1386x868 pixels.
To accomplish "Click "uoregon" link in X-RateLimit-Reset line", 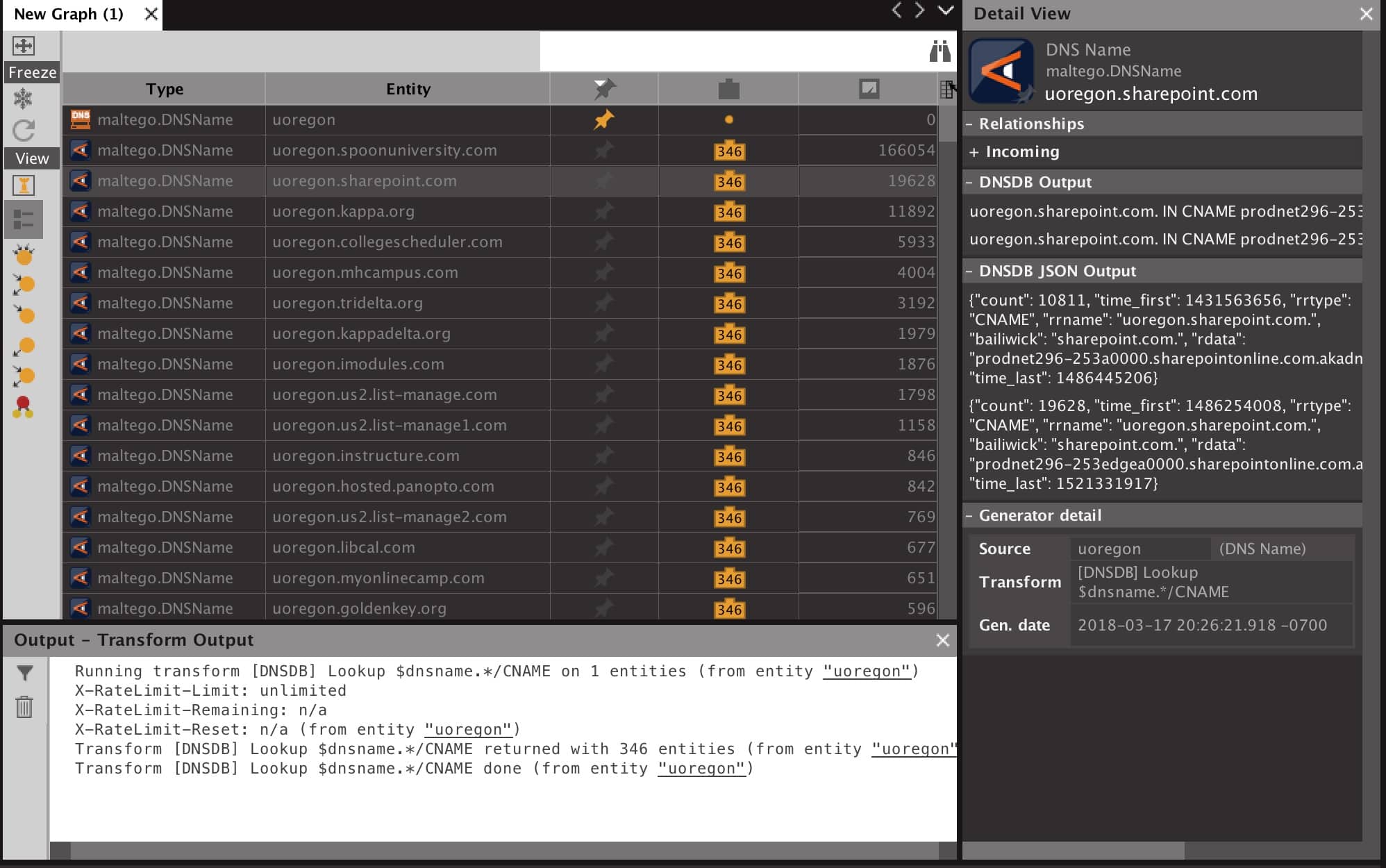I will (468, 729).
